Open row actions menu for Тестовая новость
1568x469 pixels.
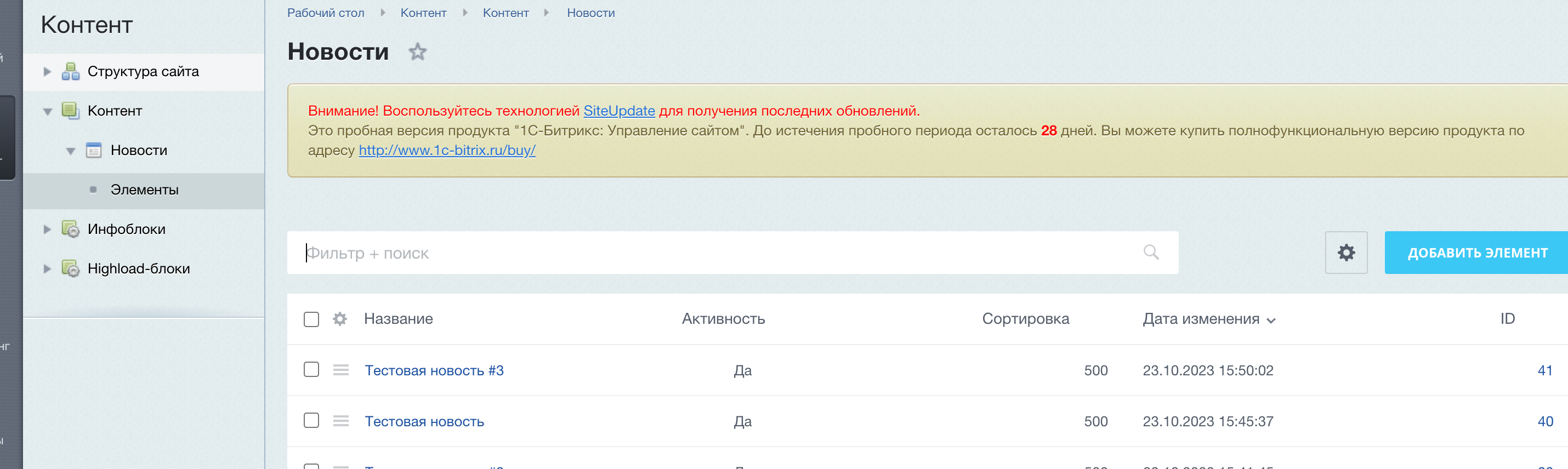pos(341,421)
